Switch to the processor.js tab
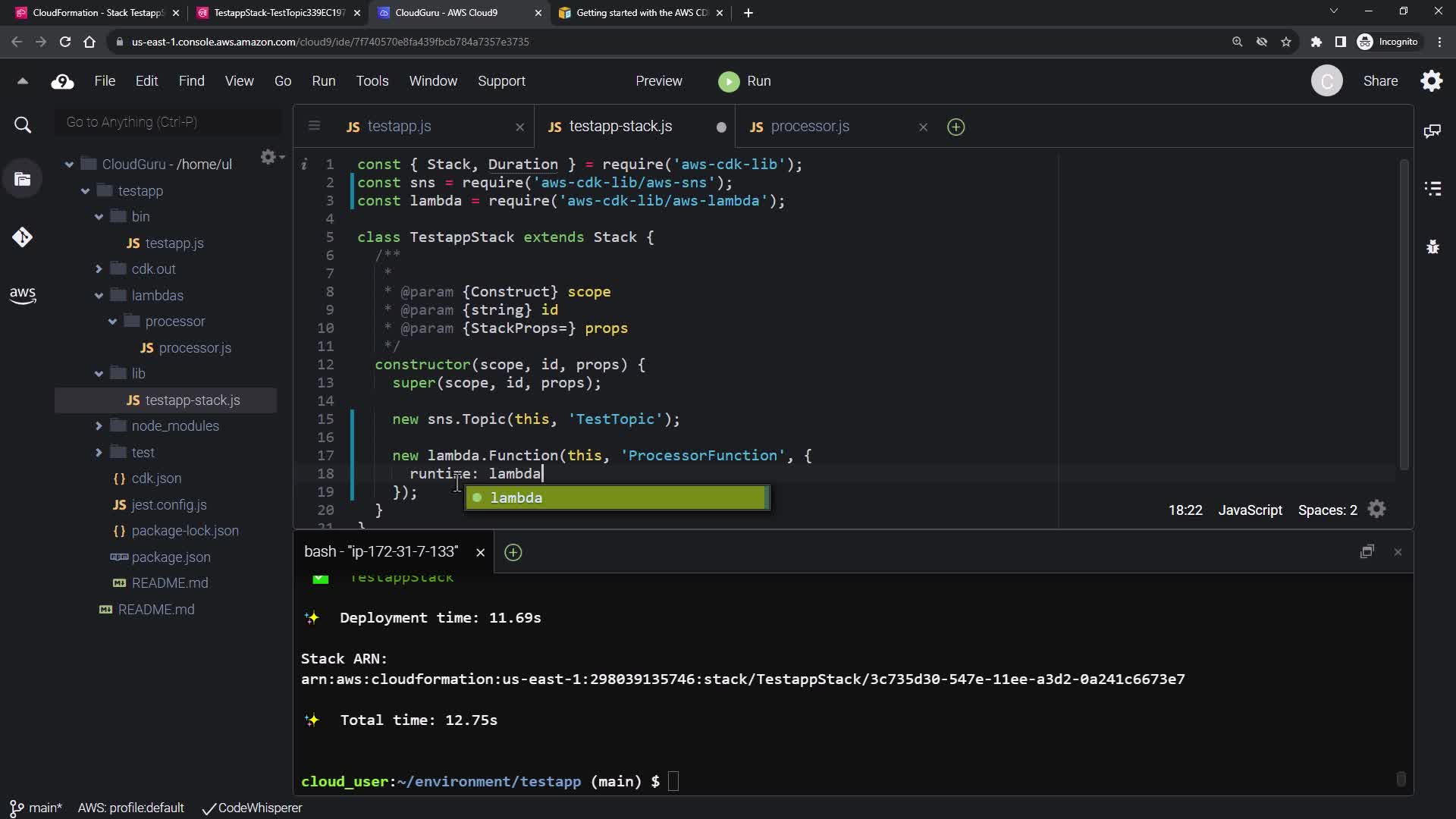Screen dimensions: 1456x819 pos(809,127)
